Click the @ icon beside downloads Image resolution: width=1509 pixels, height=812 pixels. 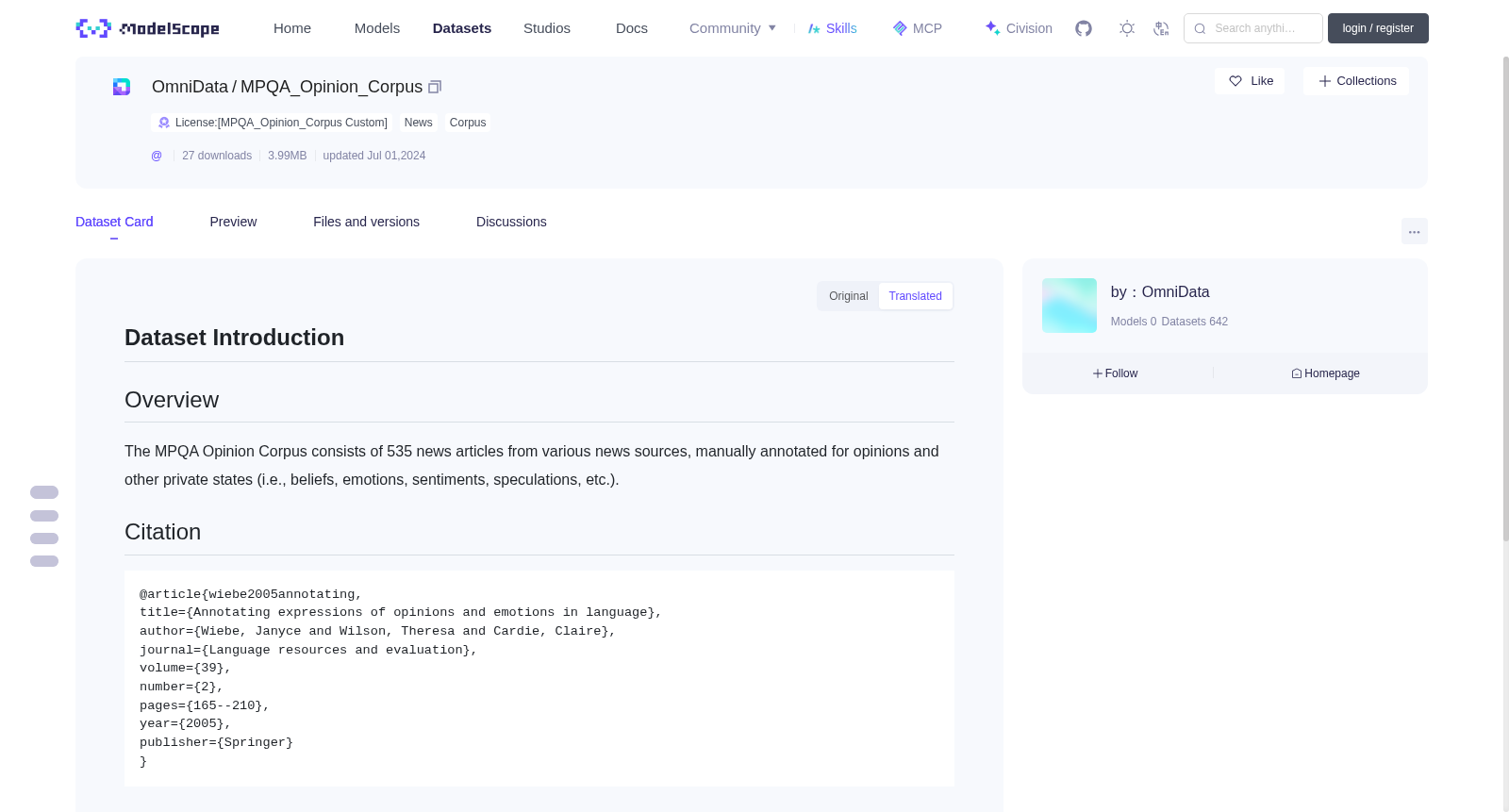pyautogui.click(x=157, y=156)
